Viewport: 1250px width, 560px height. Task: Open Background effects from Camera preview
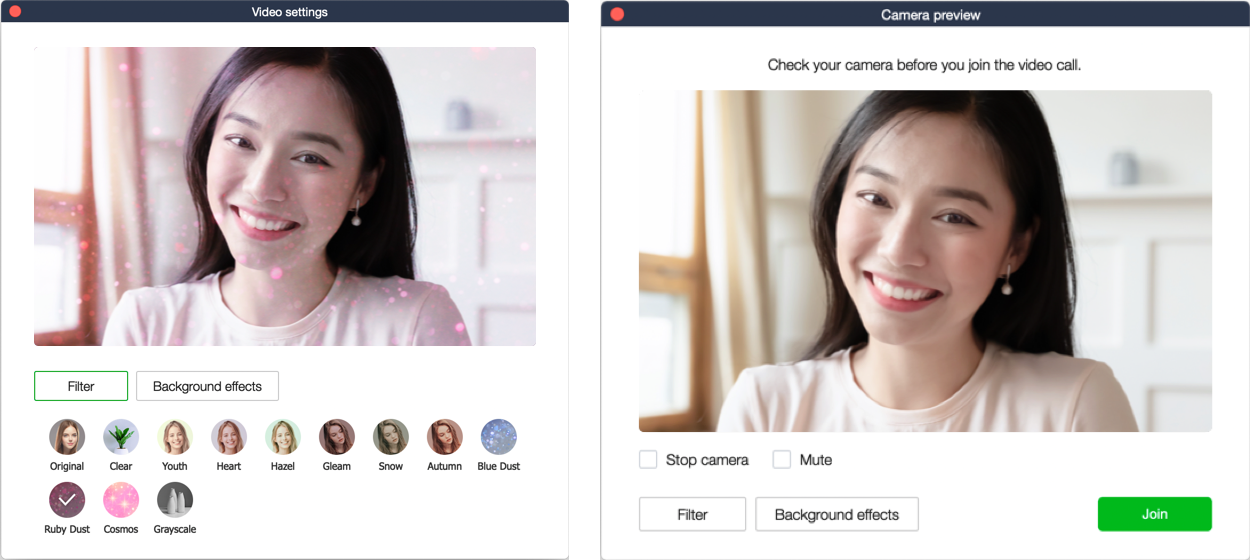(836, 514)
